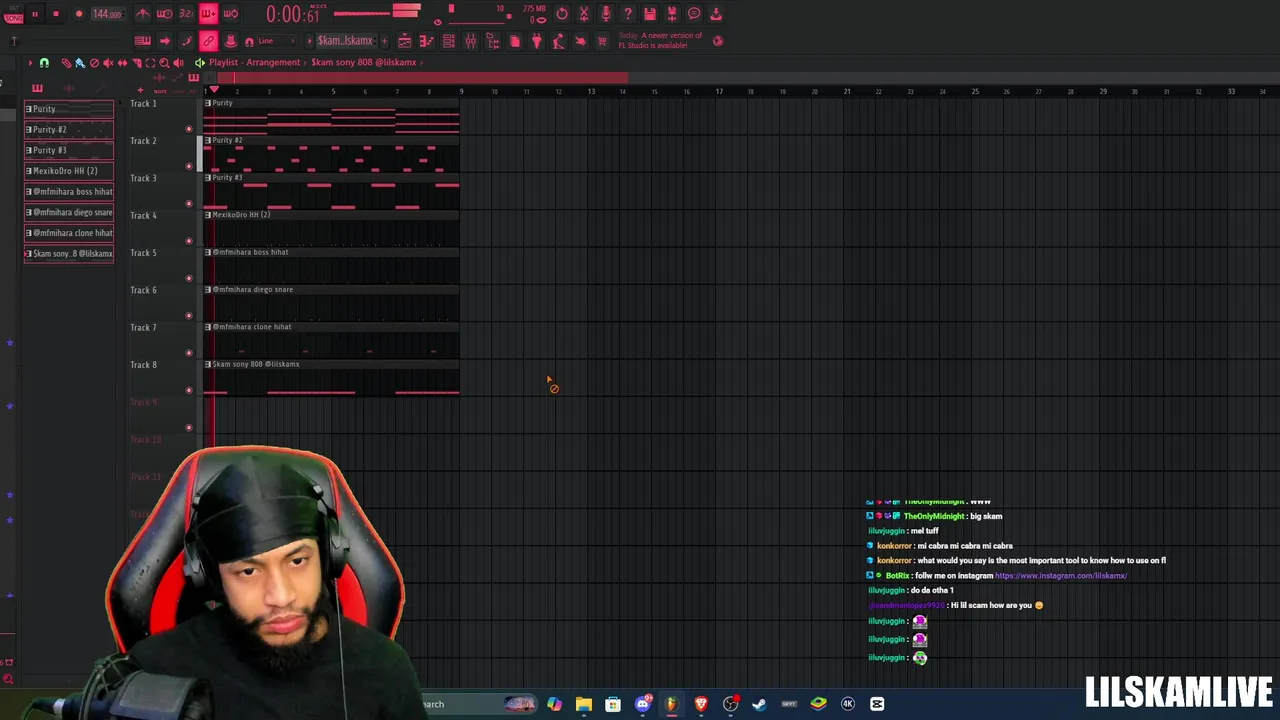Image resolution: width=1280 pixels, height=720 pixels.
Task: Select the playlist Mute tool
Action: point(108,63)
